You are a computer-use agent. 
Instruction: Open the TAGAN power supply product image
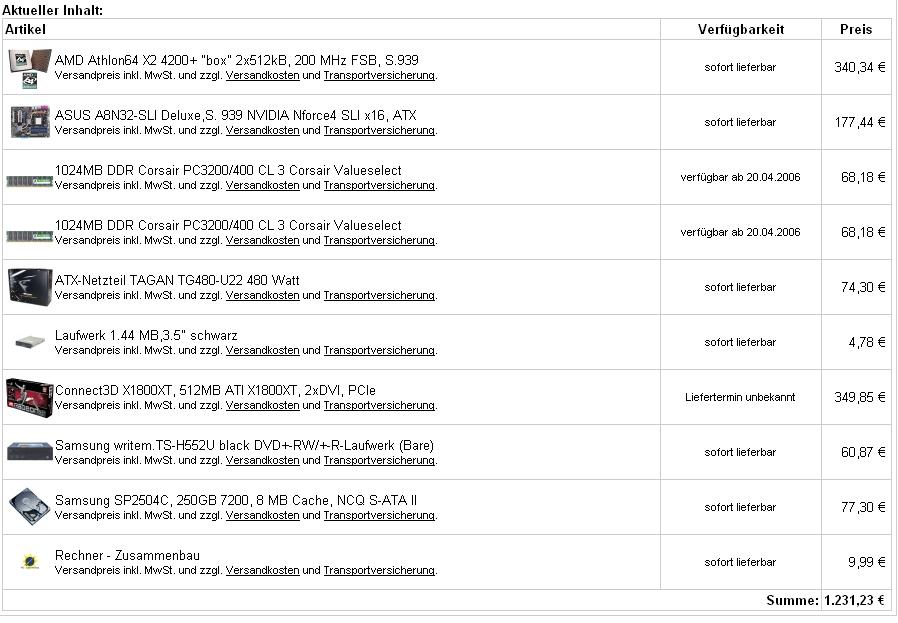pos(30,286)
